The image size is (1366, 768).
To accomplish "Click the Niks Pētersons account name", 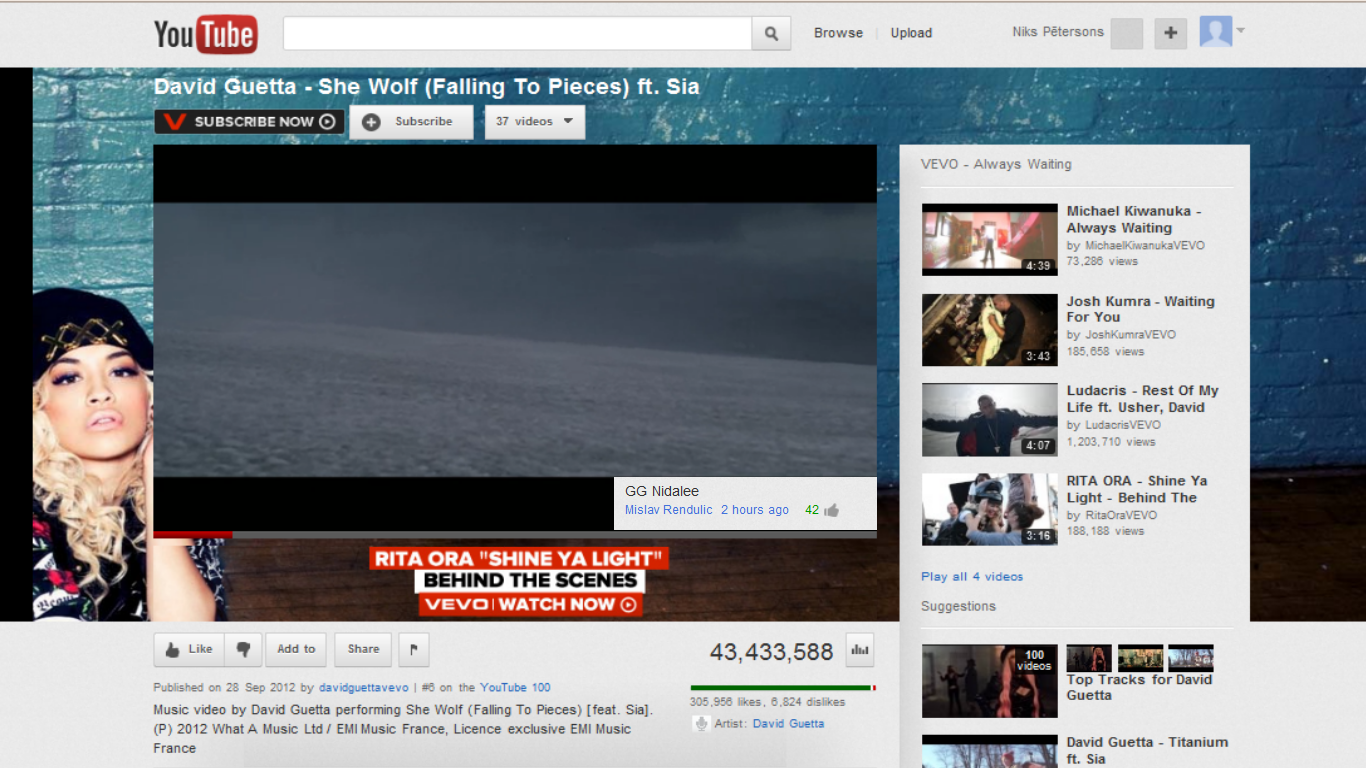I will pyautogui.click(x=1058, y=32).
